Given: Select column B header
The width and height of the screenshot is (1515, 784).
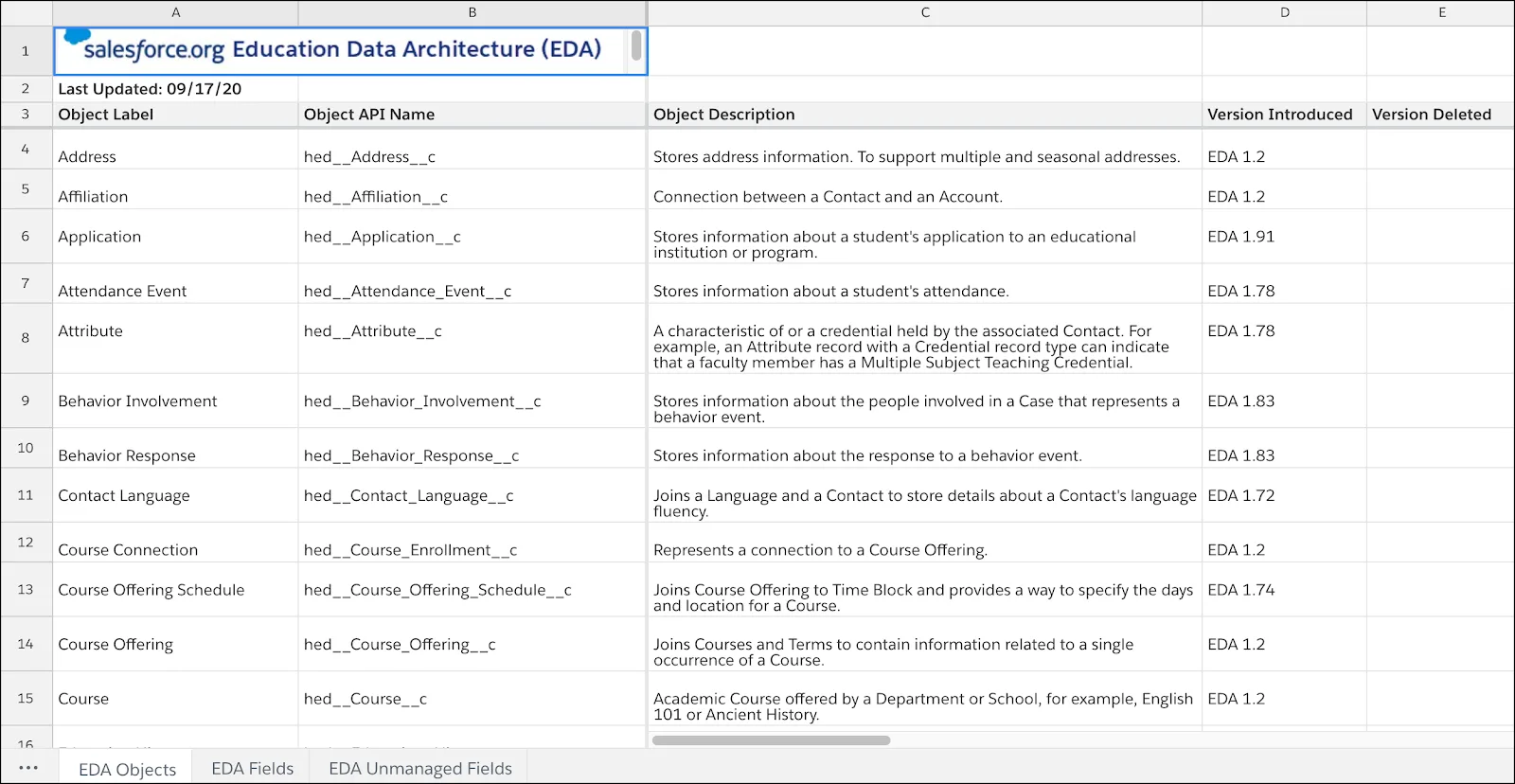Looking at the screenshot, I should click(472, 12).
